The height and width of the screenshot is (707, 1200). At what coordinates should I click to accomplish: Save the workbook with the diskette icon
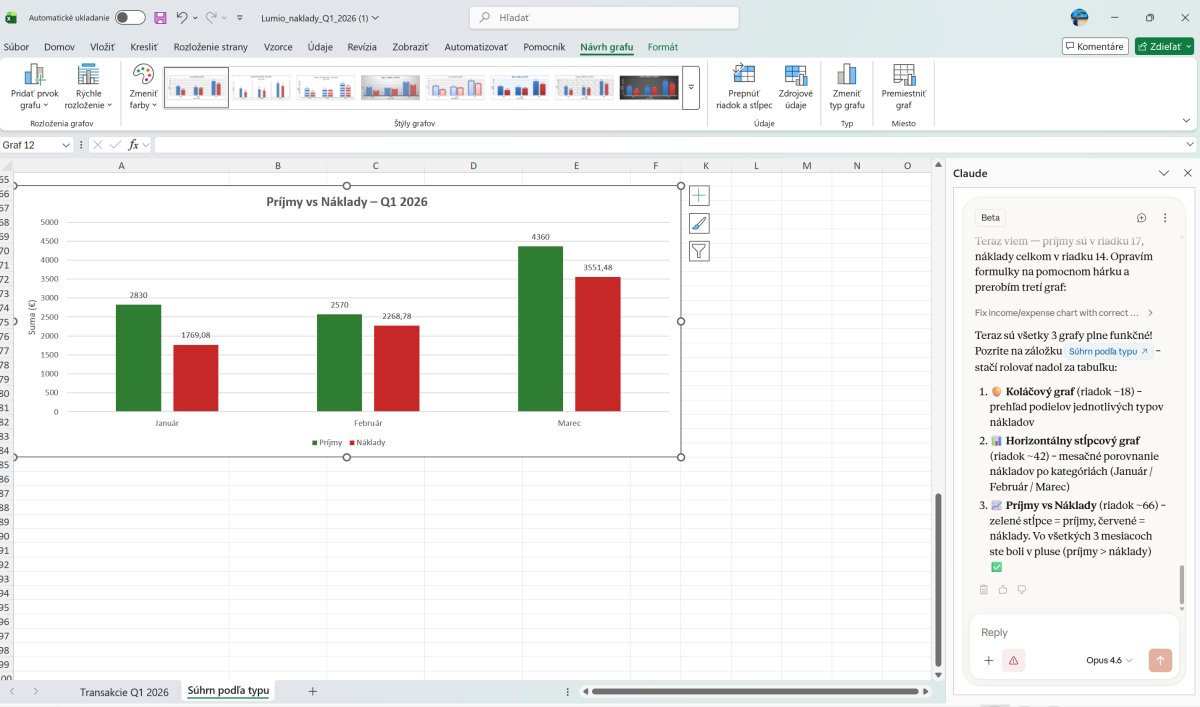point(160,18)
